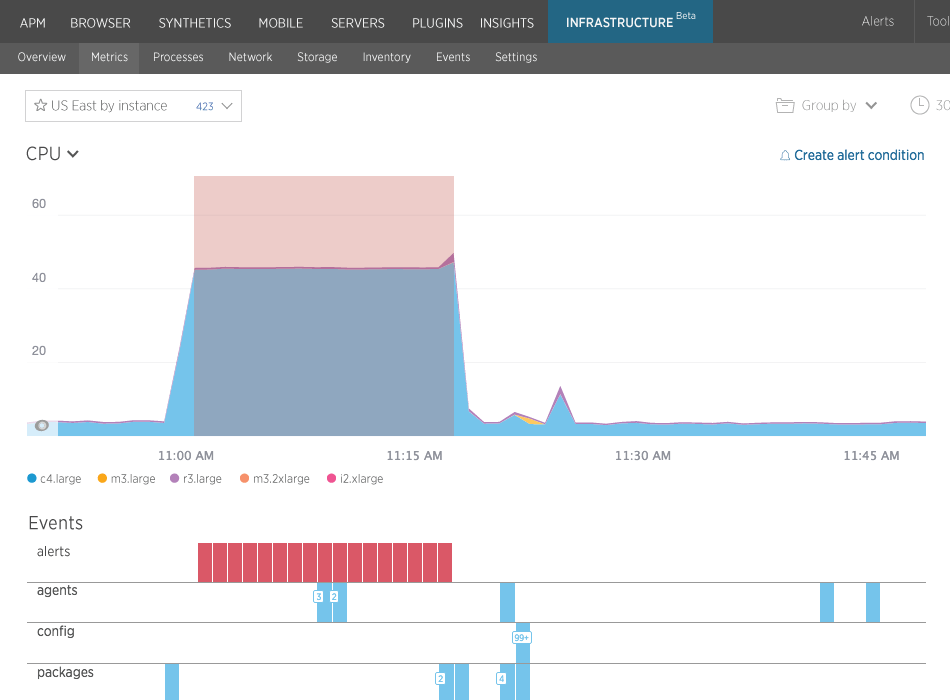Open Alerts in the top bar
Image resolution: width=950 pixels, height=700 pixels.
pyautogui.click(x=878, y=22)
